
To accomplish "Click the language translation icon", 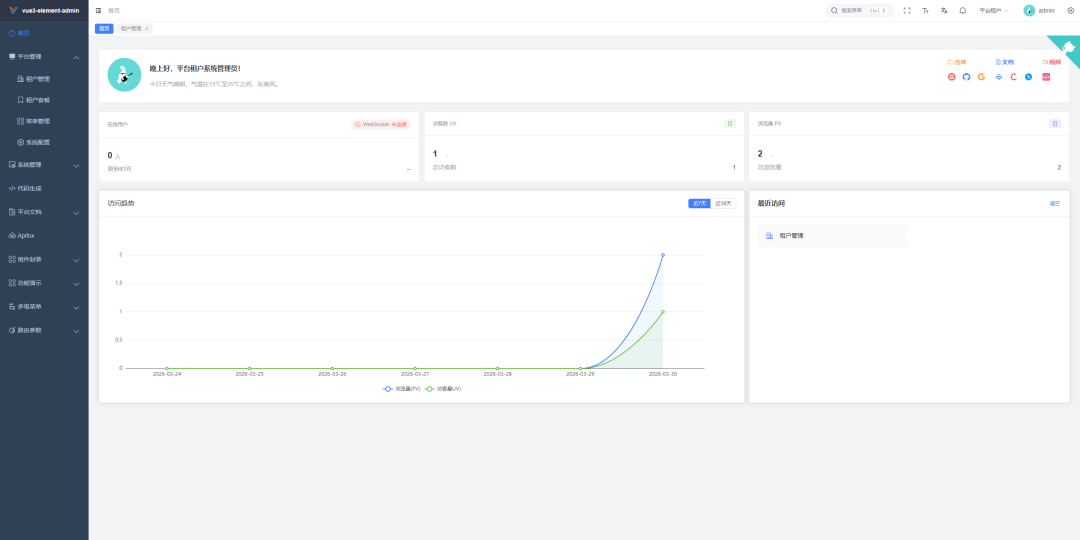I will click(944, 10).
